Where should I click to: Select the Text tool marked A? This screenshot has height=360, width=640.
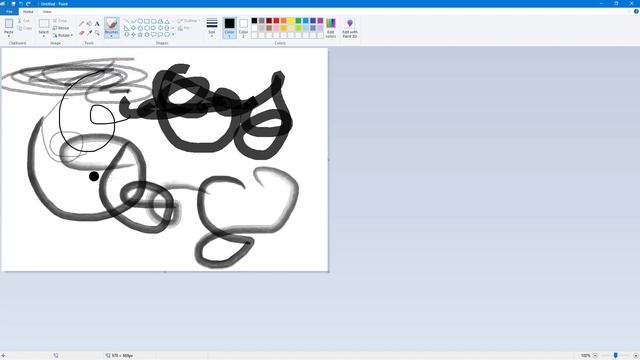(97, 24)
